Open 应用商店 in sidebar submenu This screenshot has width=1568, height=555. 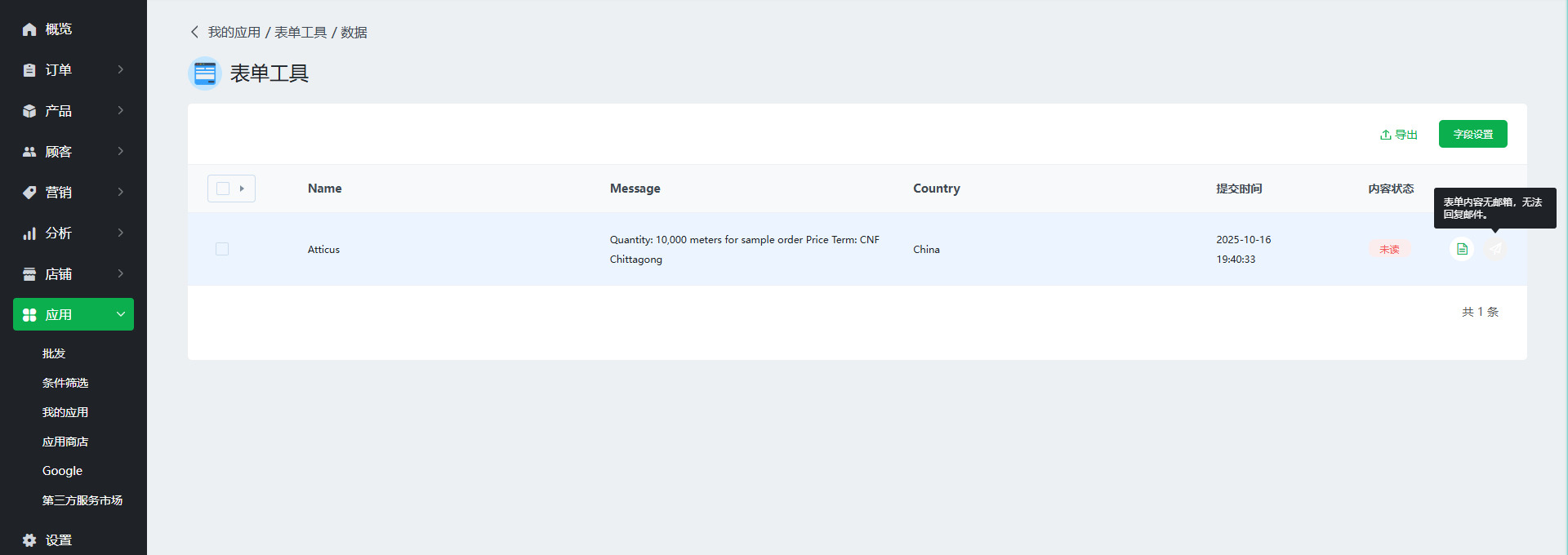click(65, 442)
